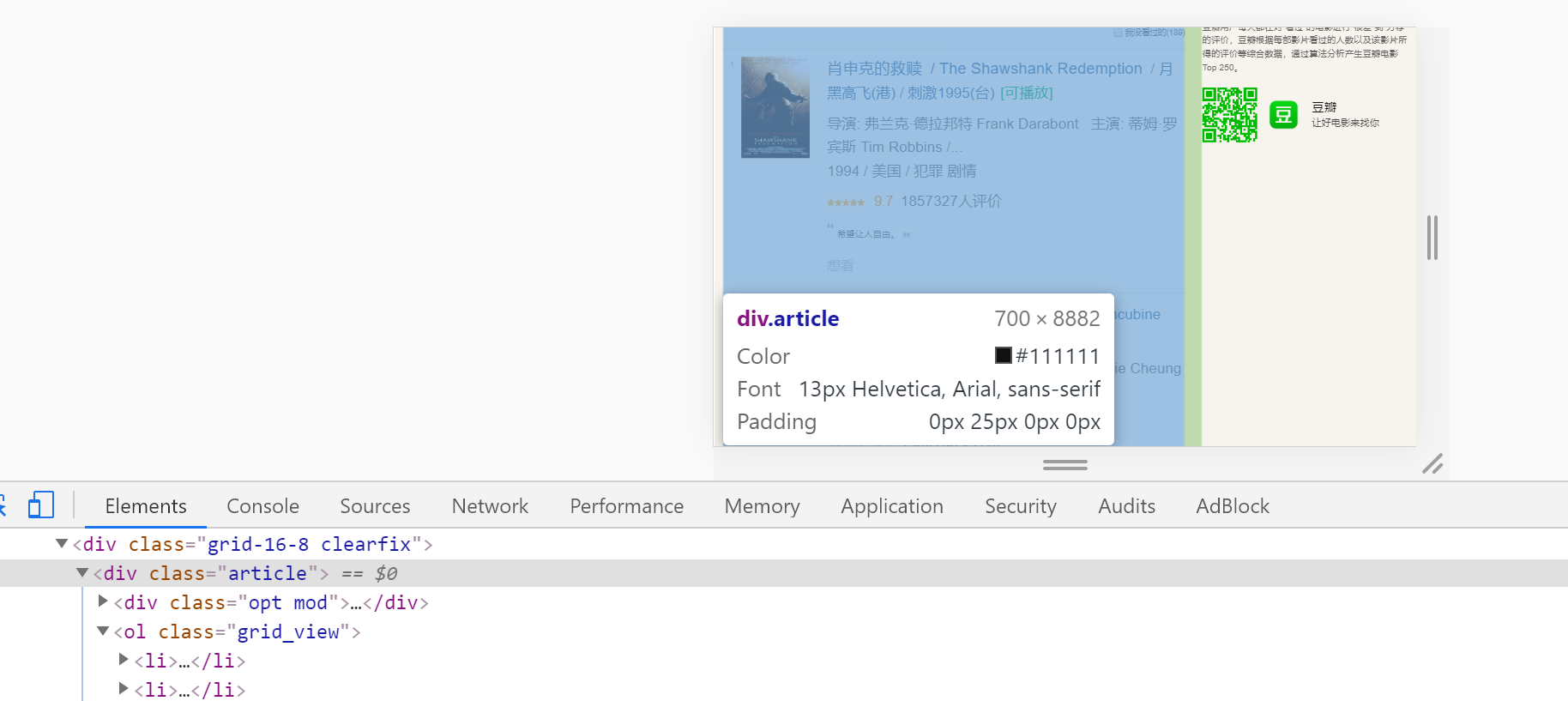The image size is (1568, 701).
Task: Open the Console tab
Action: pyautogui.click(x=263, y=506)
